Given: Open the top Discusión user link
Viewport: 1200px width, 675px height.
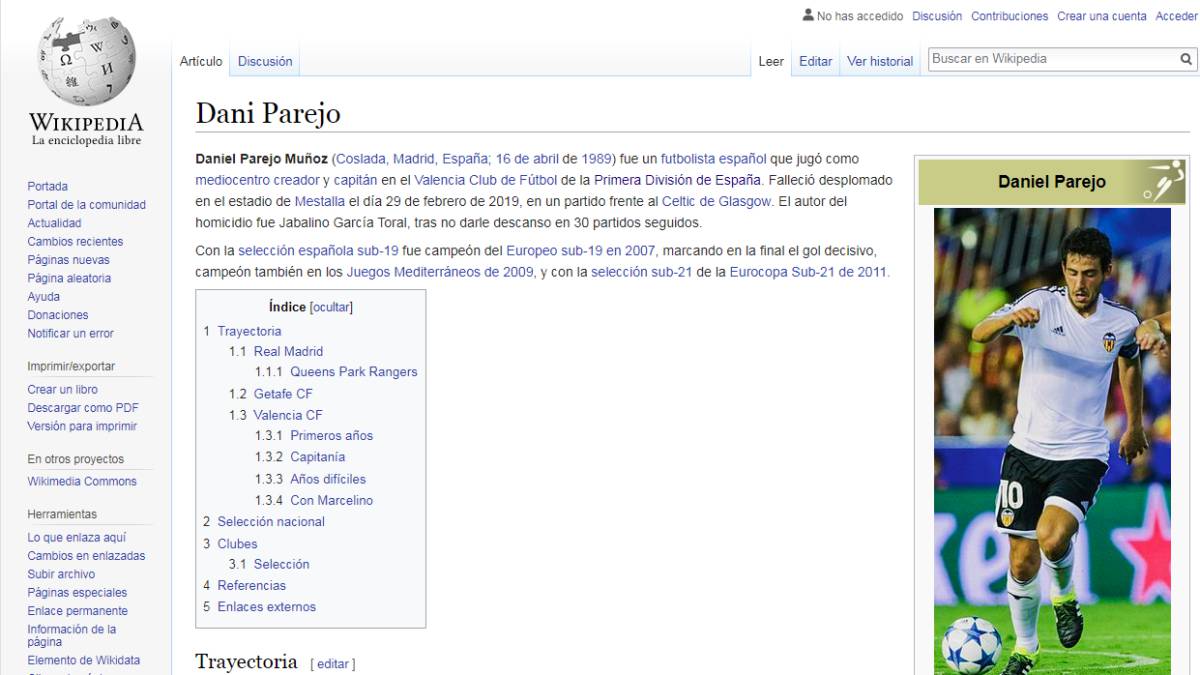Looking at the screenshot, I should point(937,16).
